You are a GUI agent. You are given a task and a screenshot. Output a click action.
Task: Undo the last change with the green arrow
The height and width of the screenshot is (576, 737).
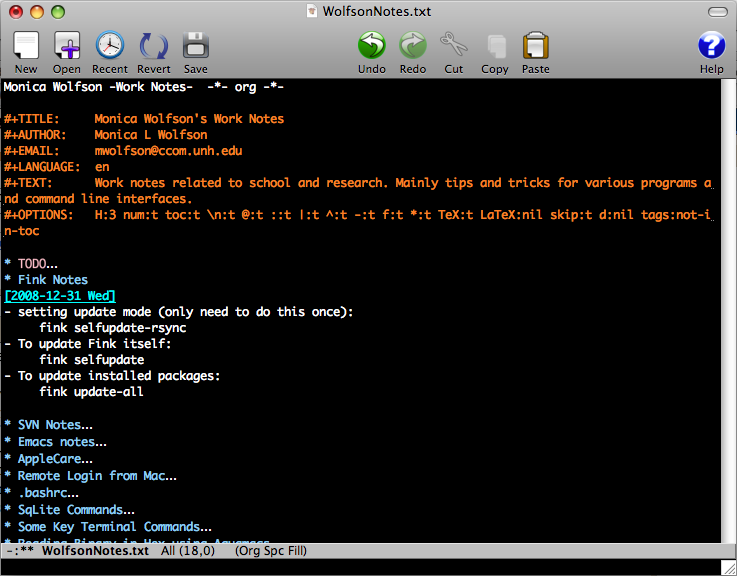pos(372,46)
